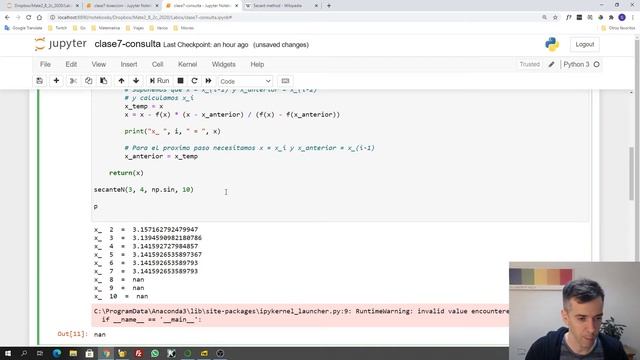The width and height of the screenshot is (640, 360).
Task: Open the Viajes bookmarks folder
Action: [135, 28]
